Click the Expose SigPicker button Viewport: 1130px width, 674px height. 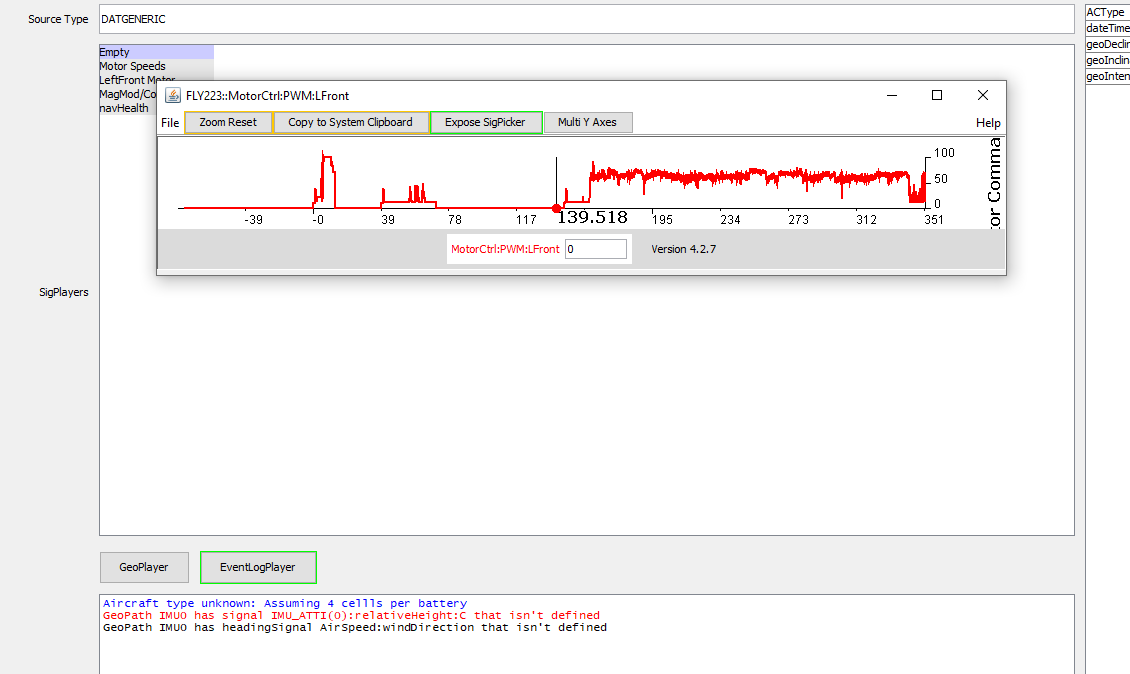click(x=485, y=122)
